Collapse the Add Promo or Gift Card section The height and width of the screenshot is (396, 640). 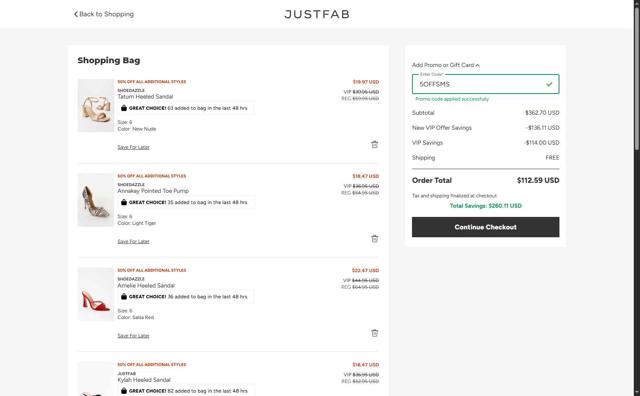446,65
